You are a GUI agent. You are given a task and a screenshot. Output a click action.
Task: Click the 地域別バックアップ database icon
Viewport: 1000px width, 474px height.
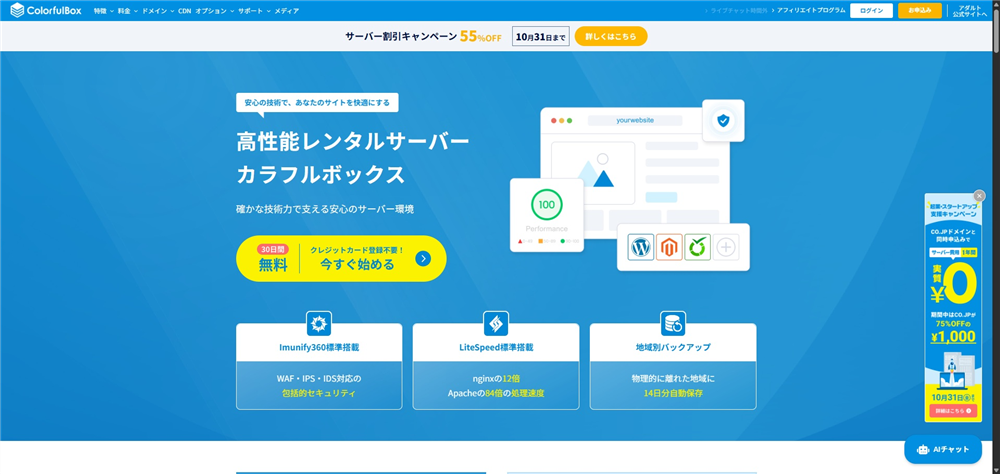[x=673, y=324]
